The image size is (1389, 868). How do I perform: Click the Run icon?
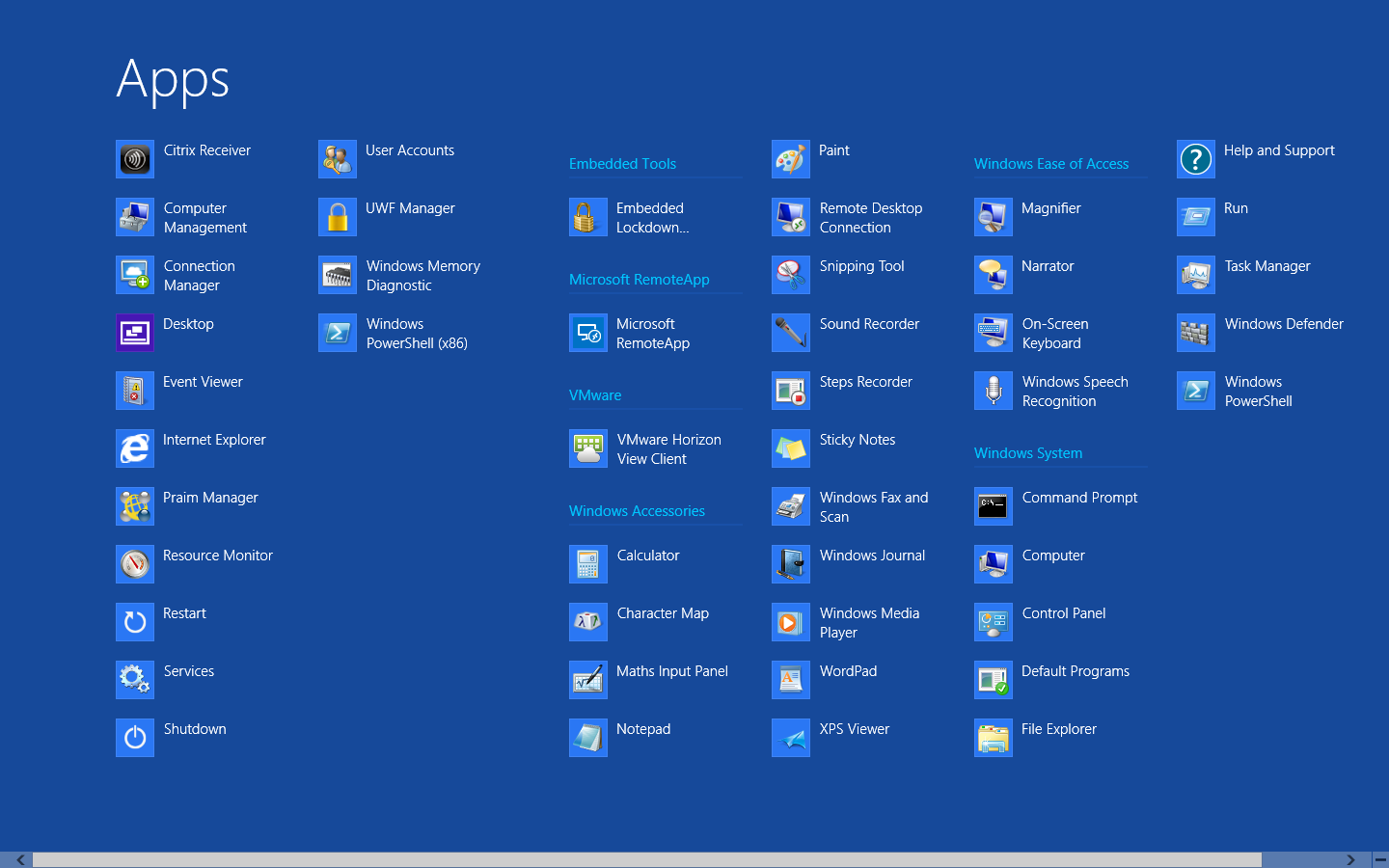point(1196,217)
